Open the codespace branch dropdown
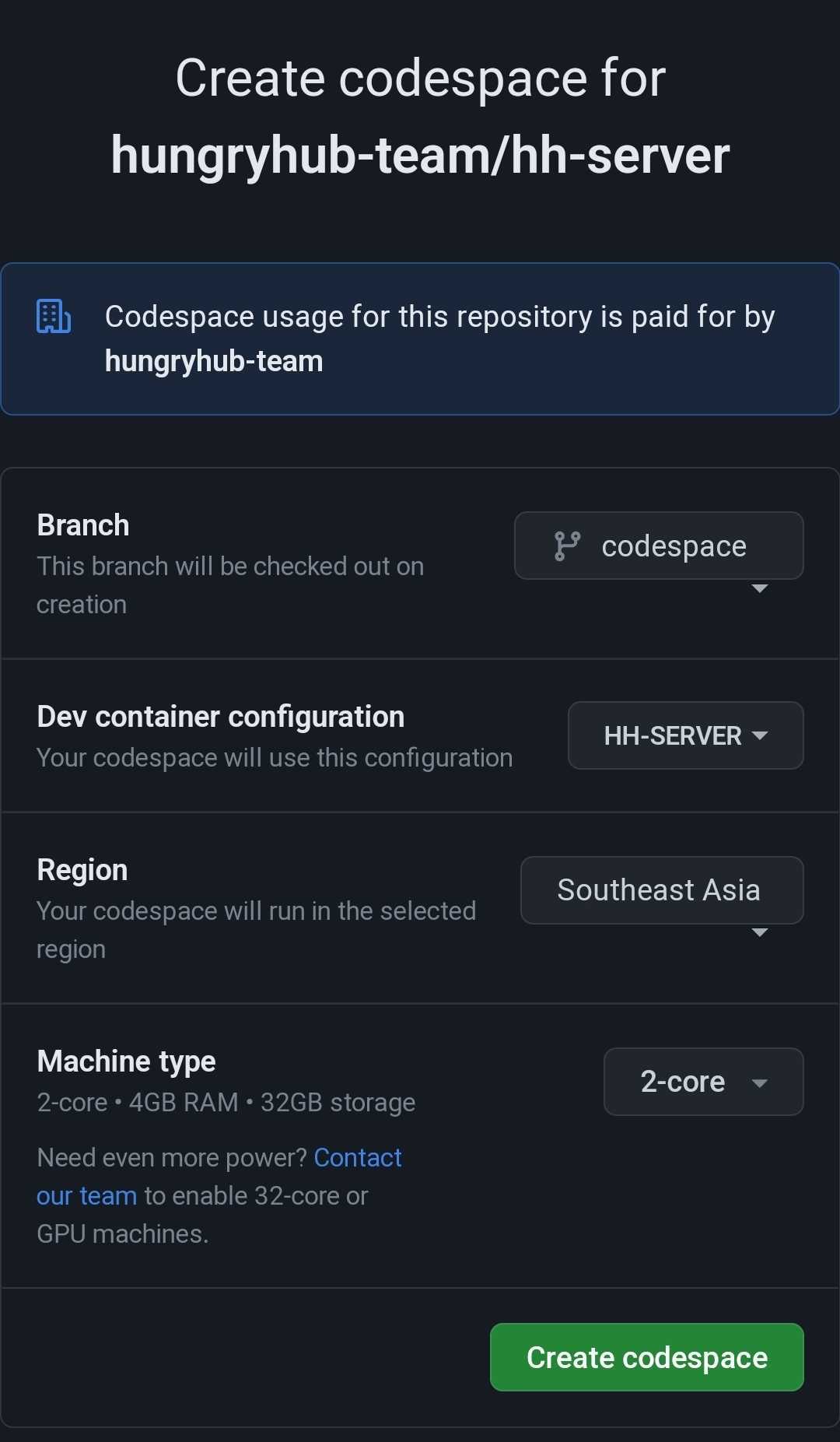Image resolution: width=840 pixels, height=1442 pixels. [x=658, y=546]
